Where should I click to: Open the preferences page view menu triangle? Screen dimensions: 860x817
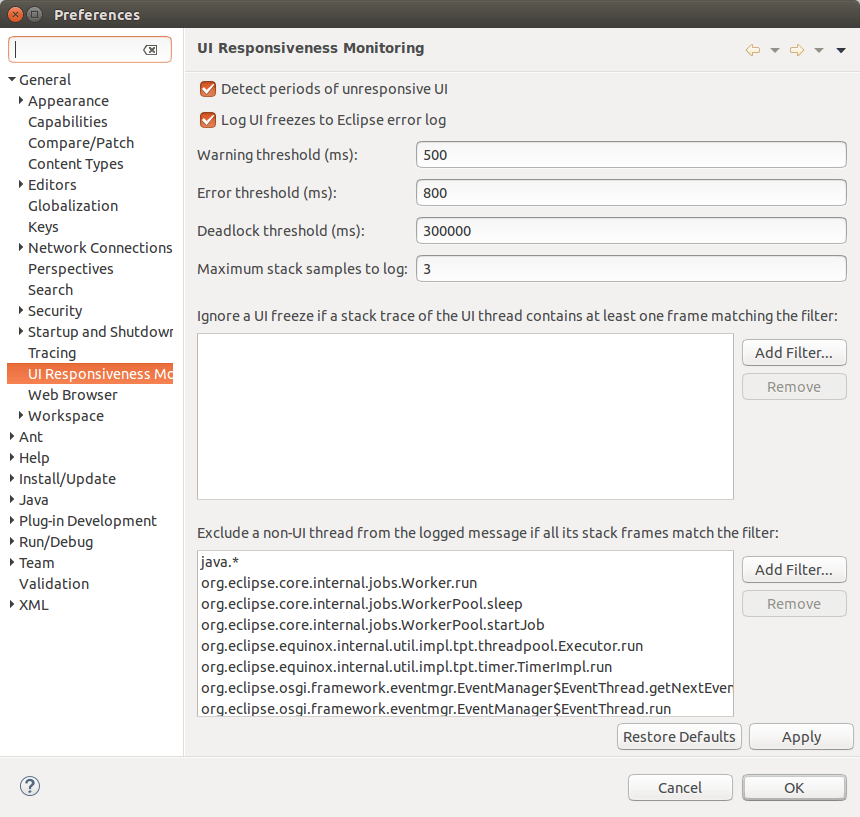pyautogui.click(x=840, y=50)
